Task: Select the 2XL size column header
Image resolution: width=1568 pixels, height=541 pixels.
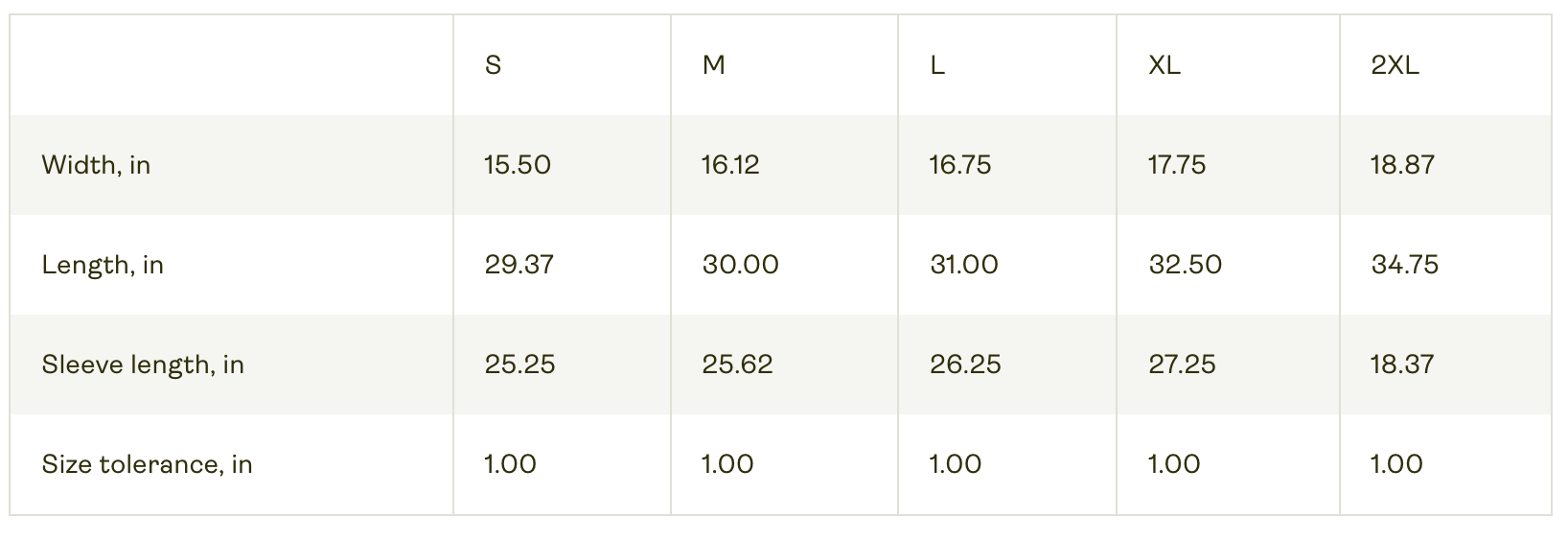Action: [1395, 65]
